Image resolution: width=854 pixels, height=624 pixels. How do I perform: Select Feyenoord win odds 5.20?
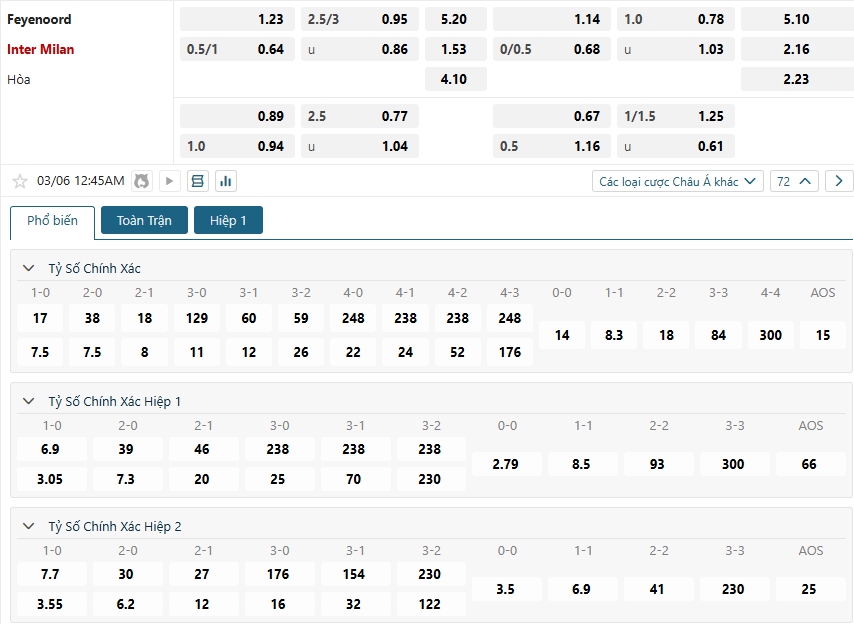(x=453, y=19)
